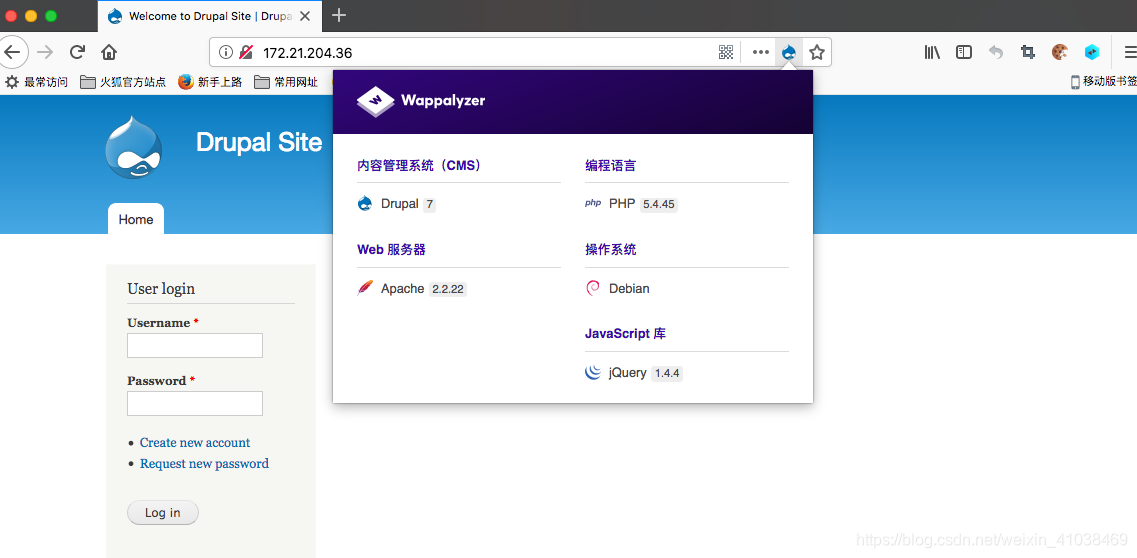Click the PHP icon in popup
This screenshot has height=558, width=1137.
[593, 204]
